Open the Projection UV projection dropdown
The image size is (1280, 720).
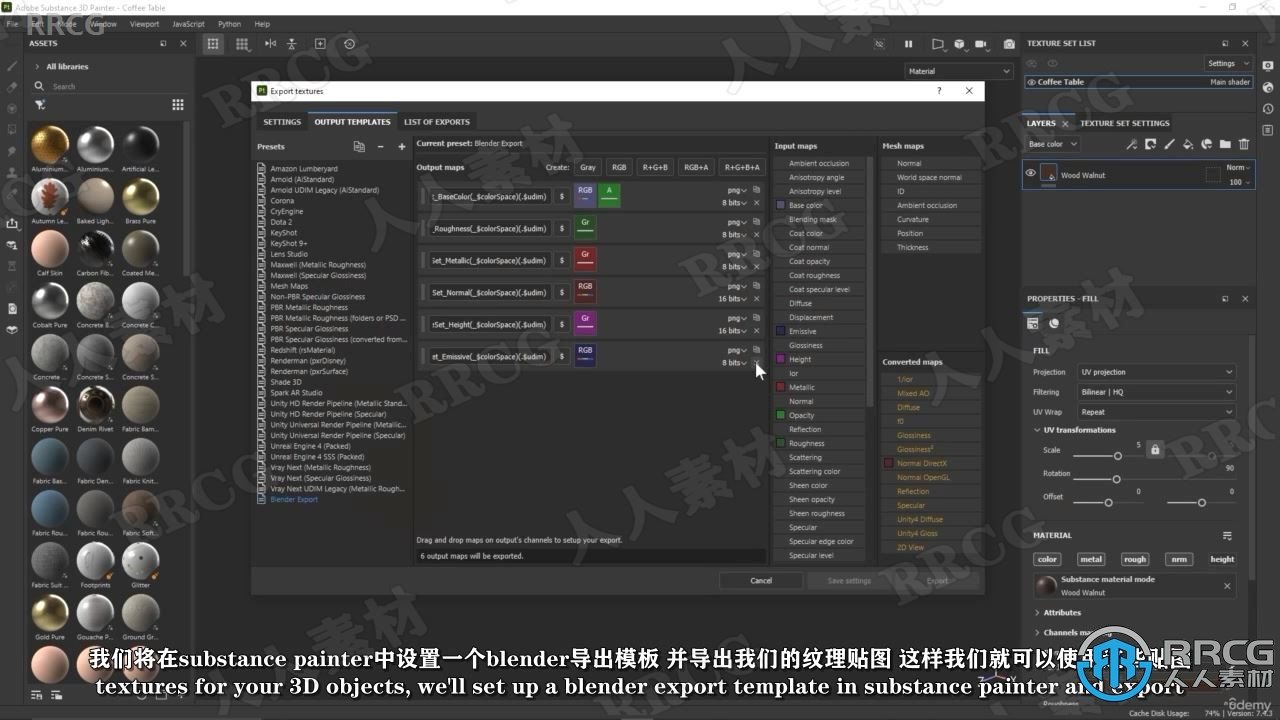click(x=1157, y=372)
